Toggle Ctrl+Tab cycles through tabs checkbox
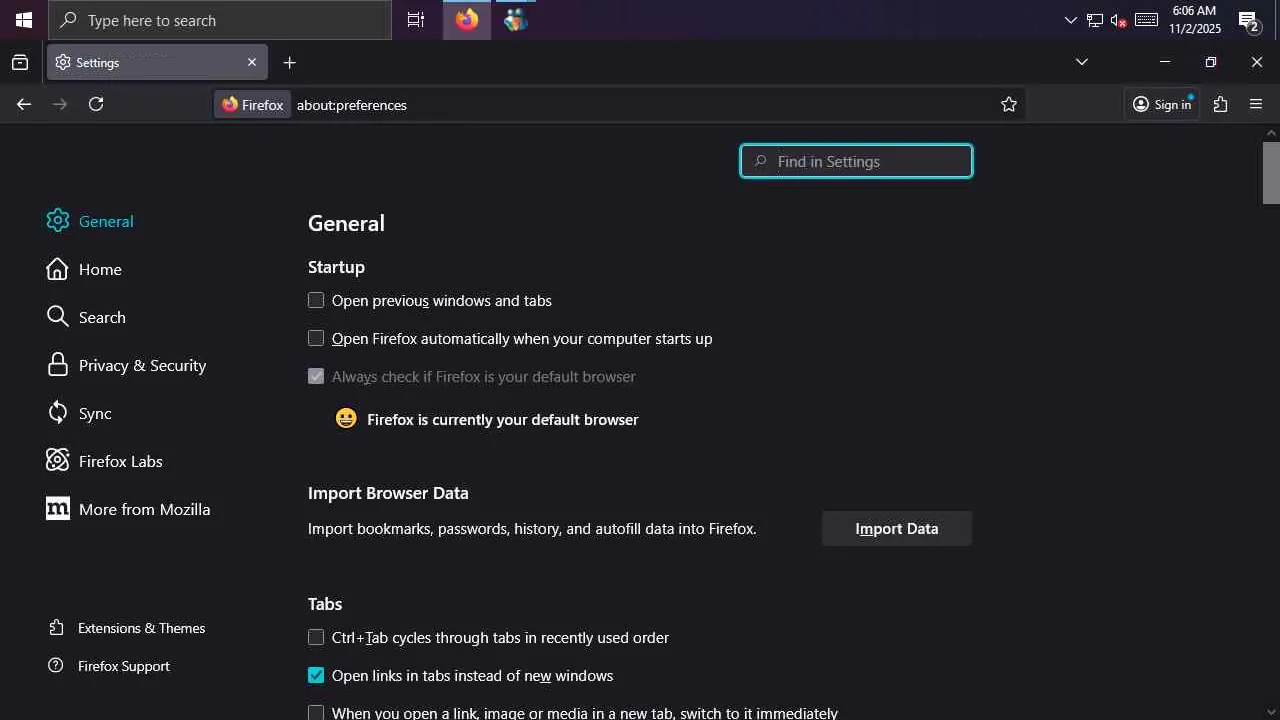1280x720 pixels. 316,637
